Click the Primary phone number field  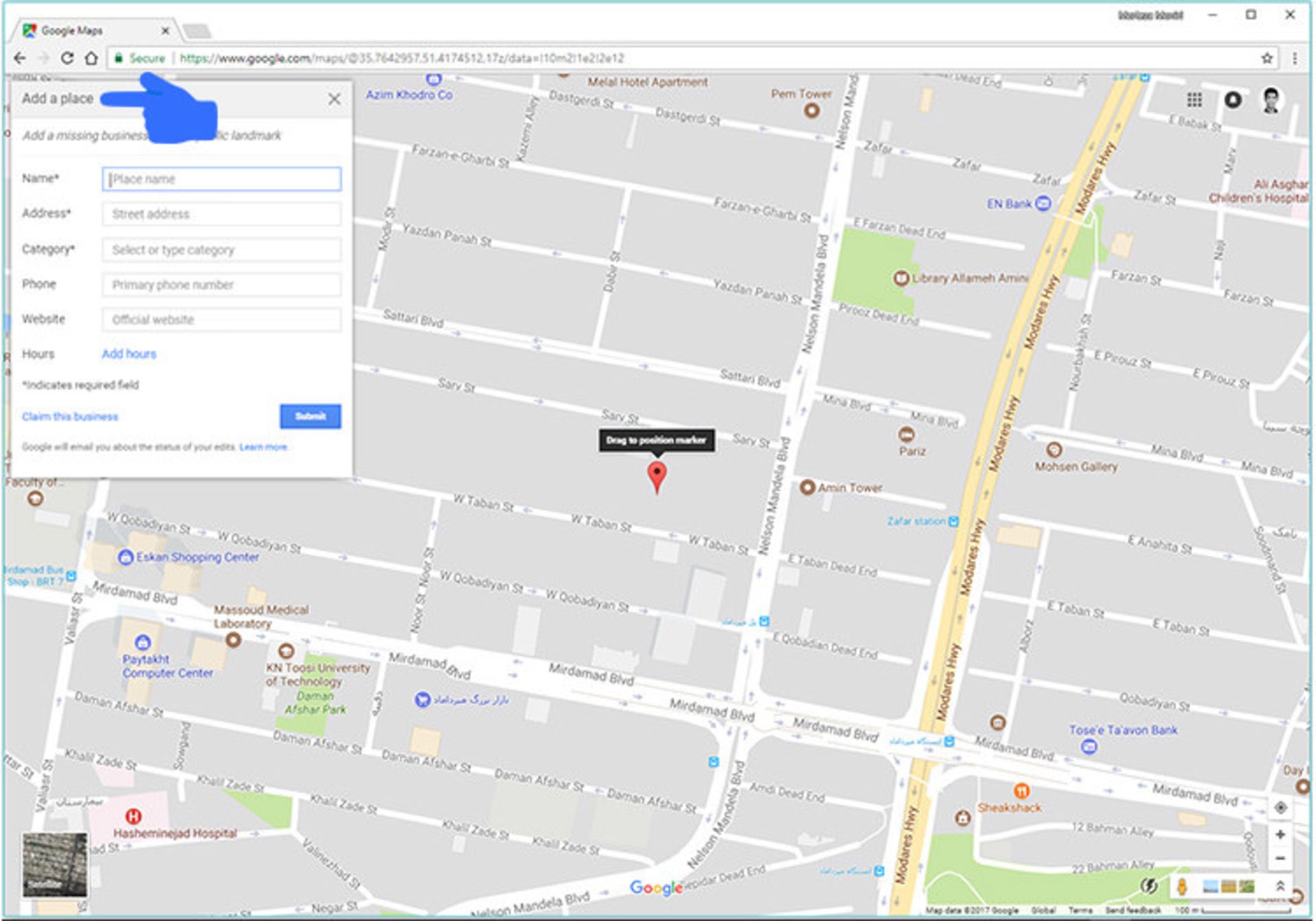221,284
